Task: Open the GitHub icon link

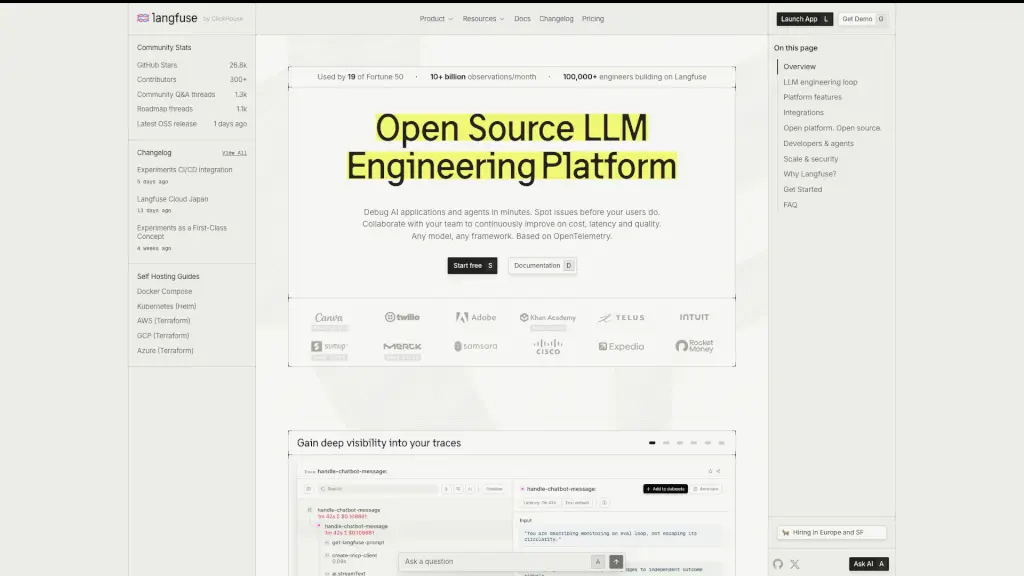Action: (x=778, y=564)
